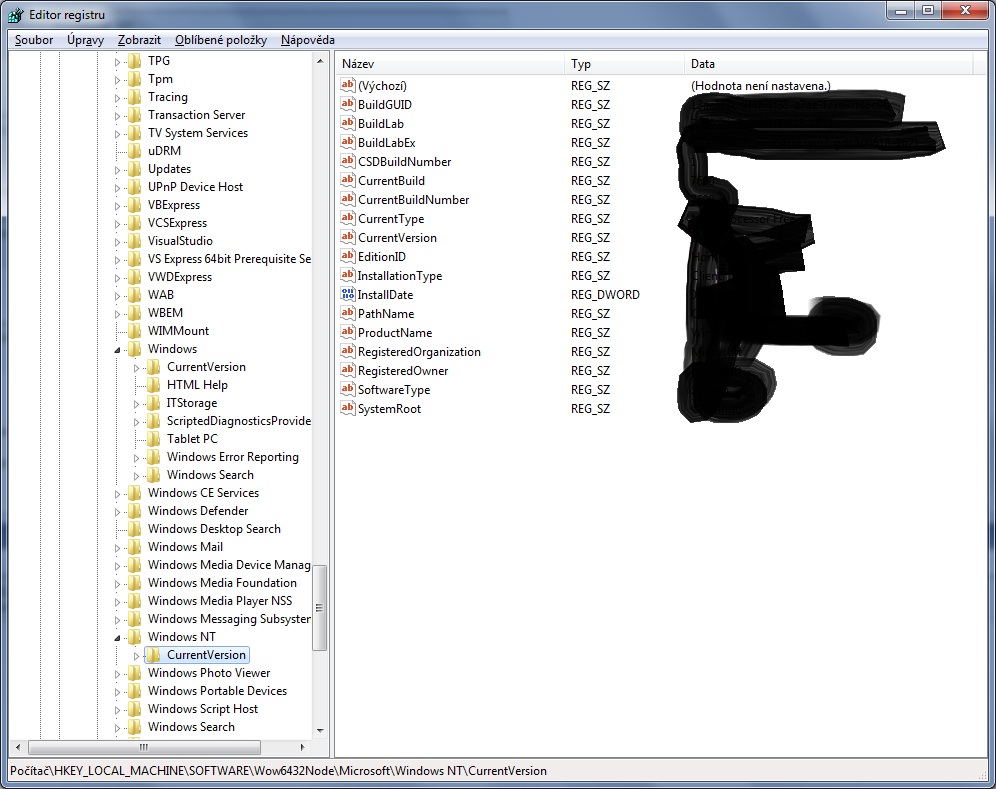The image size is (996, 789).
Task: Click the Windows Defender folder icon
Action: (x=135, y=511)
